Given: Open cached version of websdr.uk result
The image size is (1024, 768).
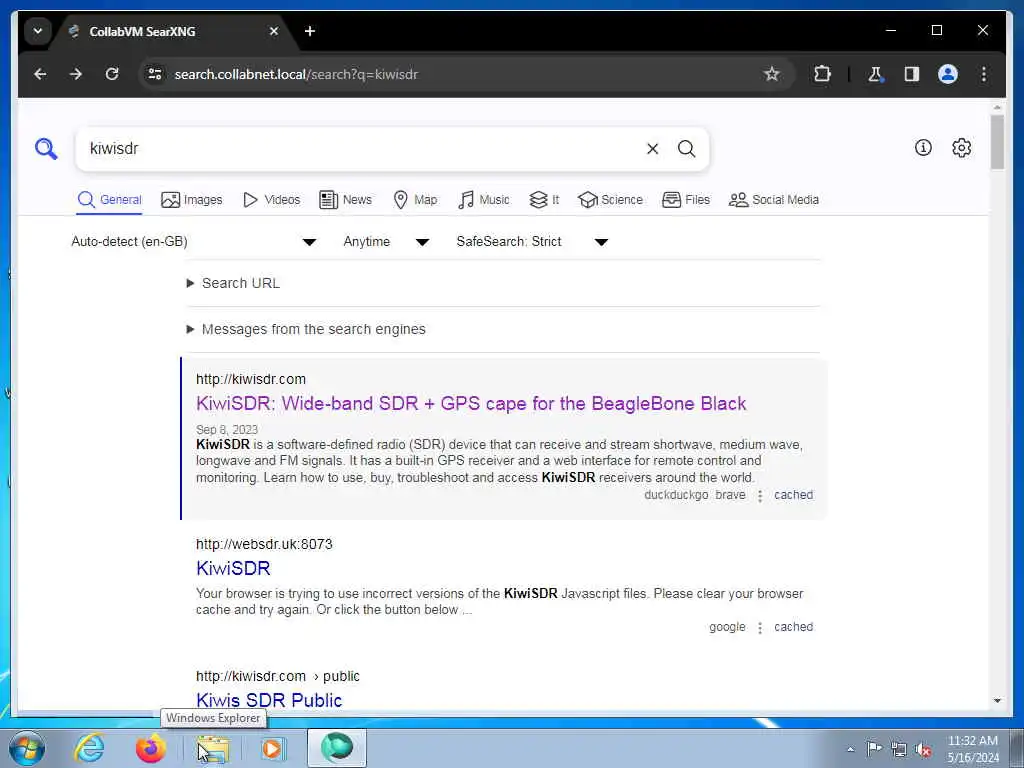Looking at the screenshot, I should click(793, 627).
